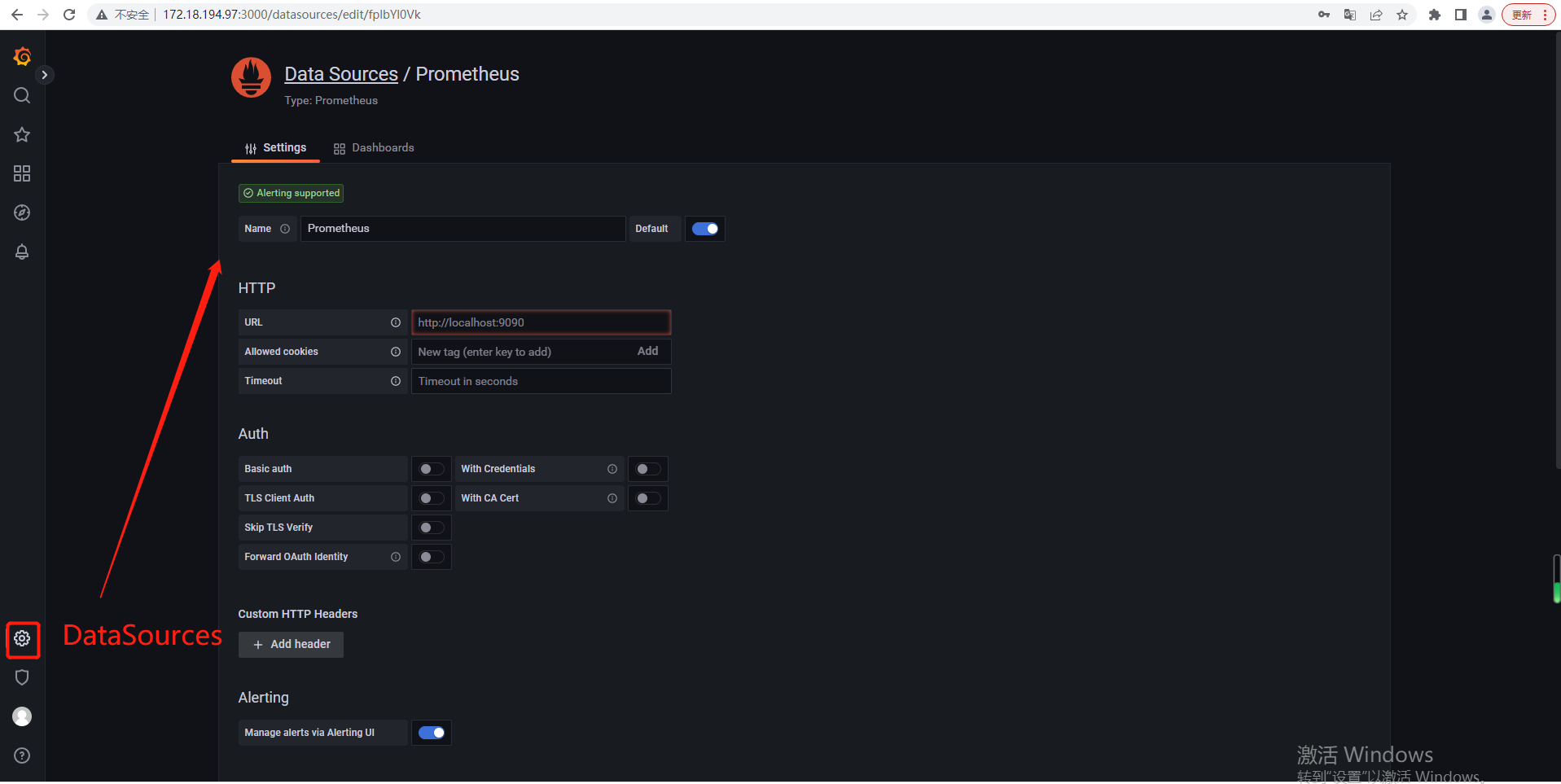Reload the browser page
Image resolution: width=1561 pixels, height=784 pixels.
coord(70,15)
